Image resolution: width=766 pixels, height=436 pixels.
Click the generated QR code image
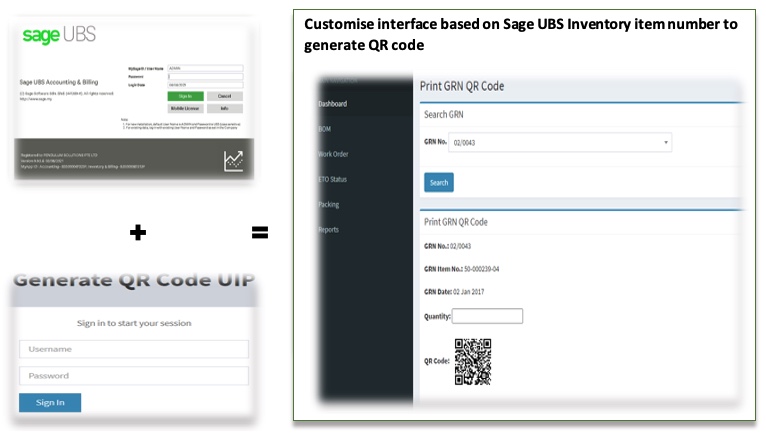coord(473,362)
